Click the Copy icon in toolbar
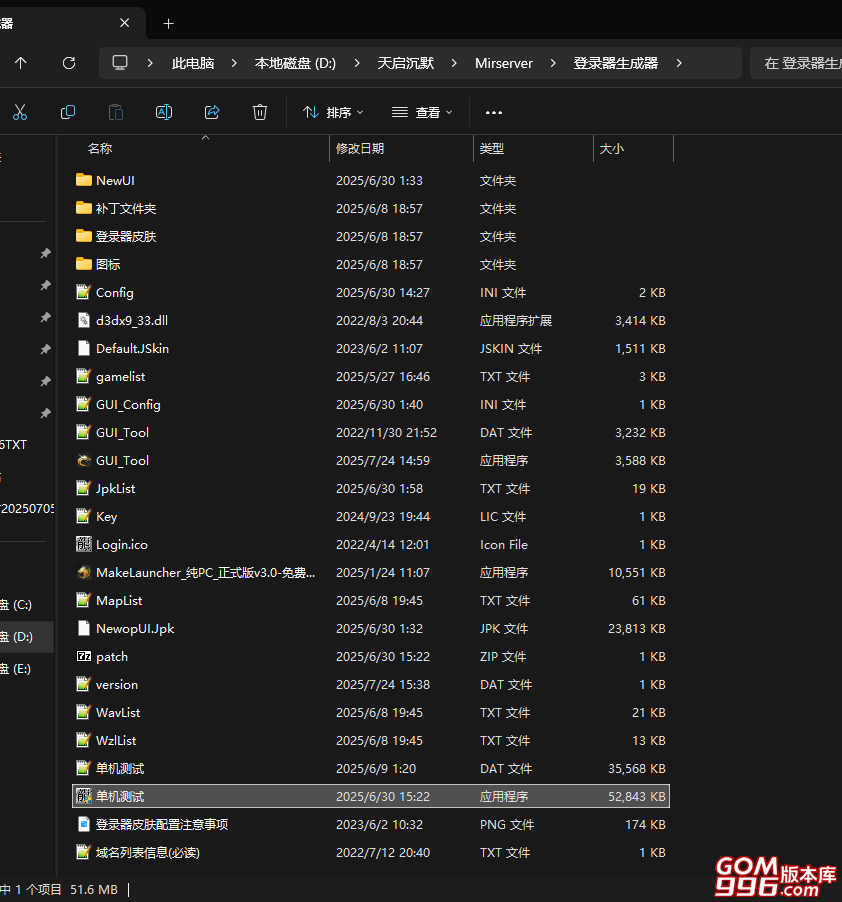Screen dimensions: 842x902 [x=68, y=112]
